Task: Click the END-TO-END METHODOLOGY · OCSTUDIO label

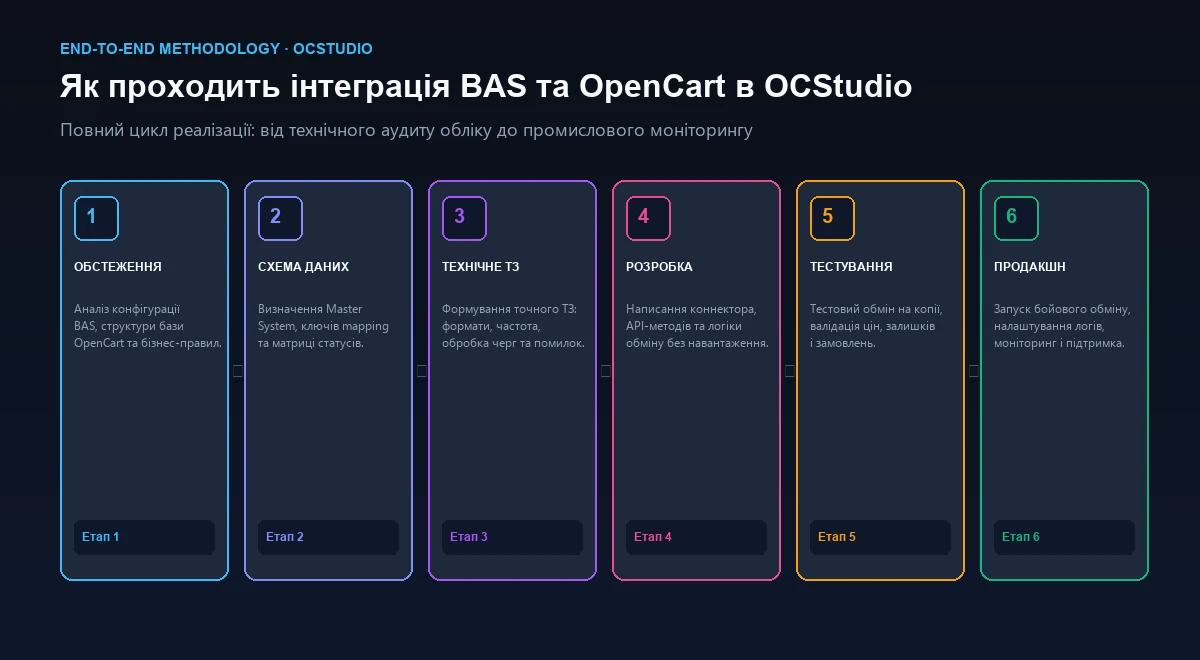Action: tap(216, 48)
